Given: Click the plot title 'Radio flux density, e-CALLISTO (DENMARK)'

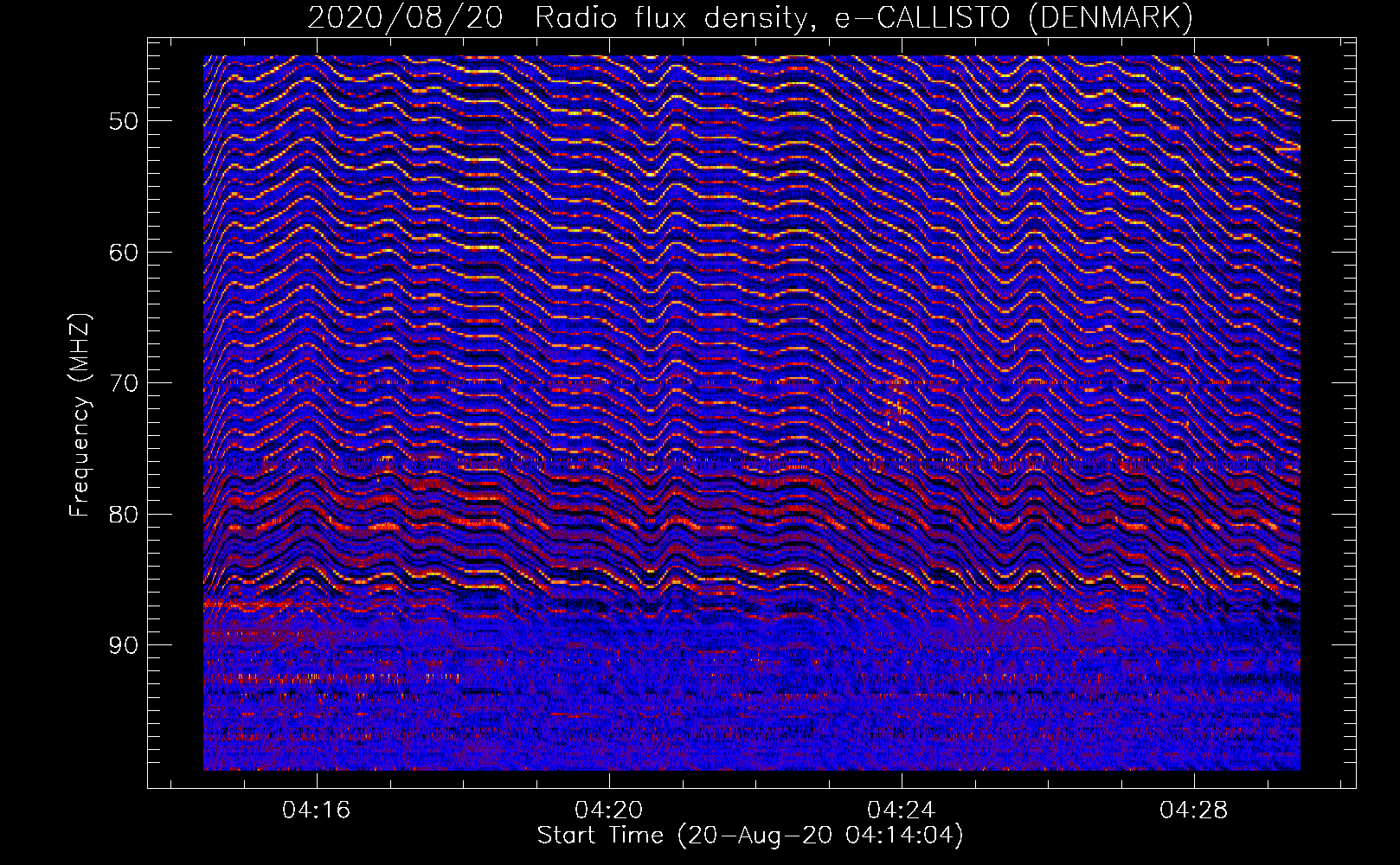Looking at the screenshot, I should pos(864,17).
